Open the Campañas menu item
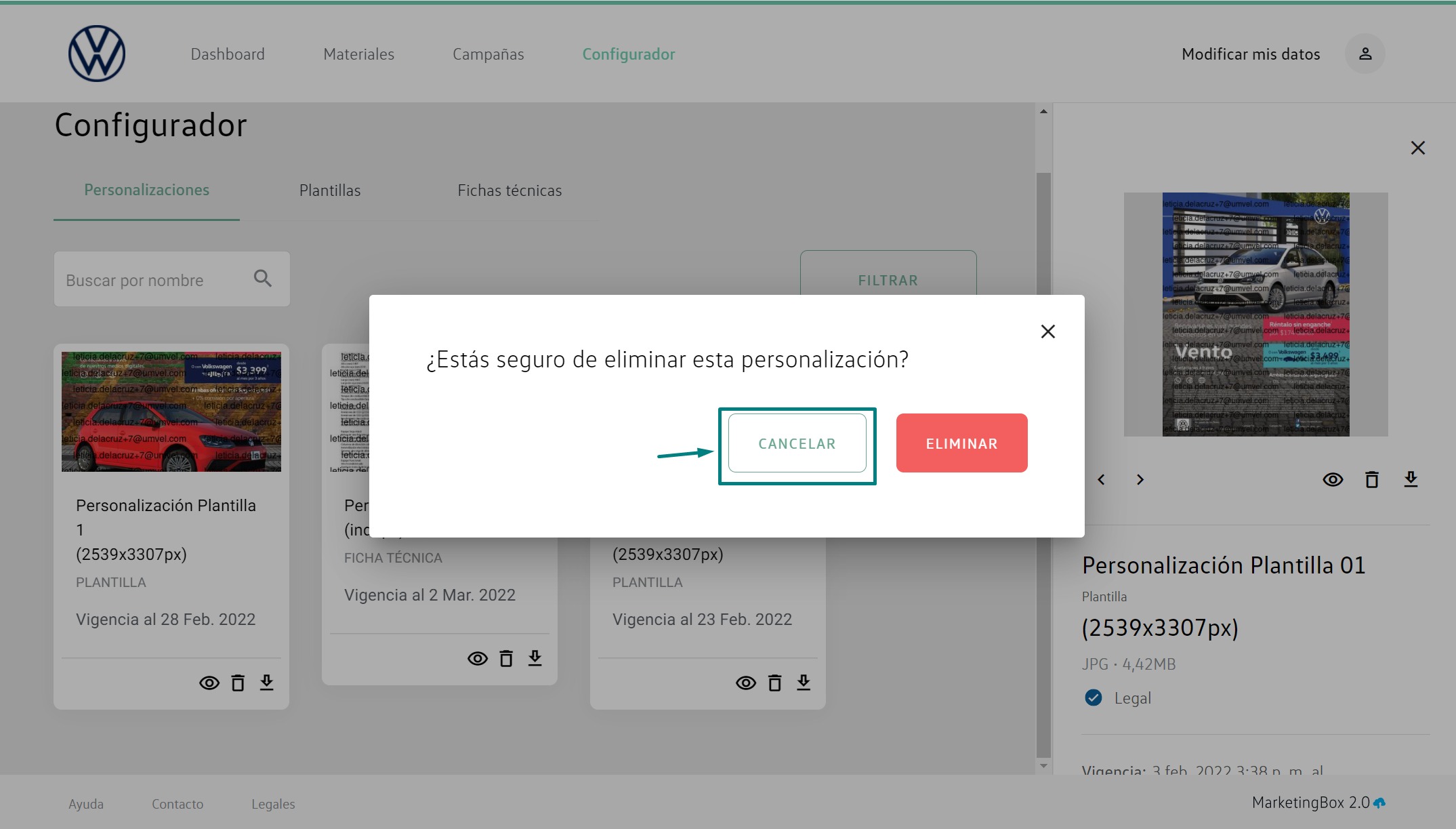 488,54
